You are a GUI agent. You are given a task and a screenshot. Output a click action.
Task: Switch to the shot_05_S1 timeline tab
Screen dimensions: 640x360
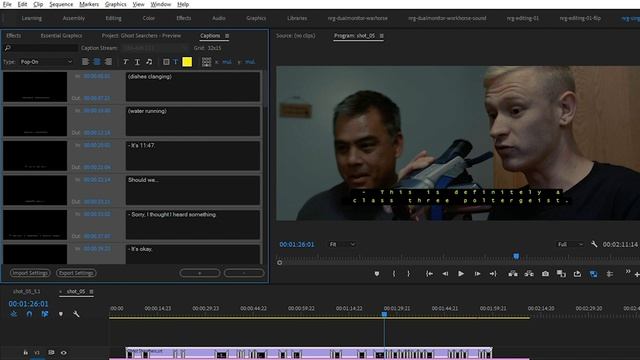[27, 291]
